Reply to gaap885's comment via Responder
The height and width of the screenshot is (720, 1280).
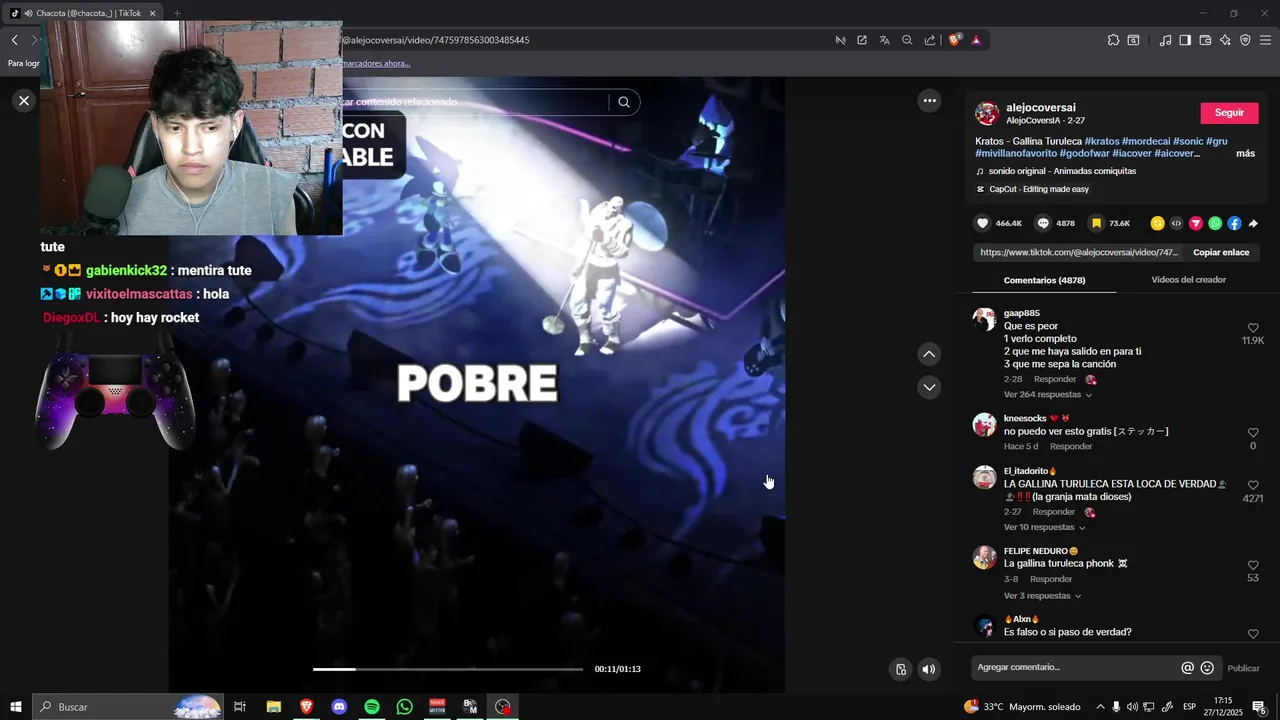pos(1055,380)
